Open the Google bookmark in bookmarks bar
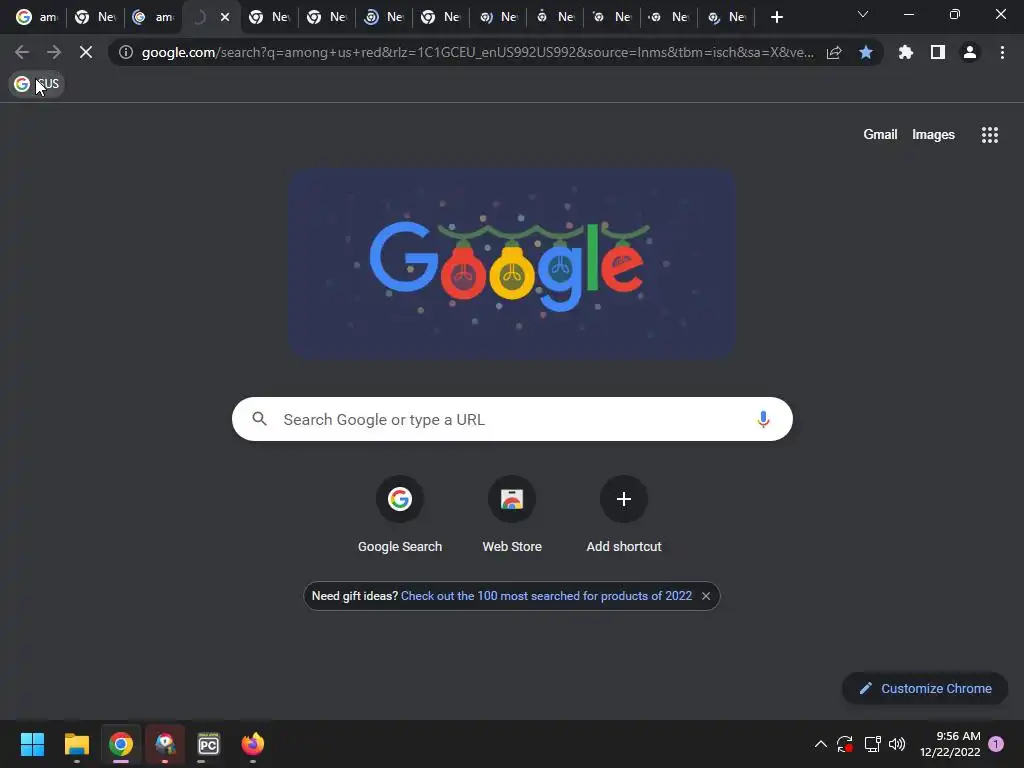Screen dimensions: 1024x768 click(37, 84)
